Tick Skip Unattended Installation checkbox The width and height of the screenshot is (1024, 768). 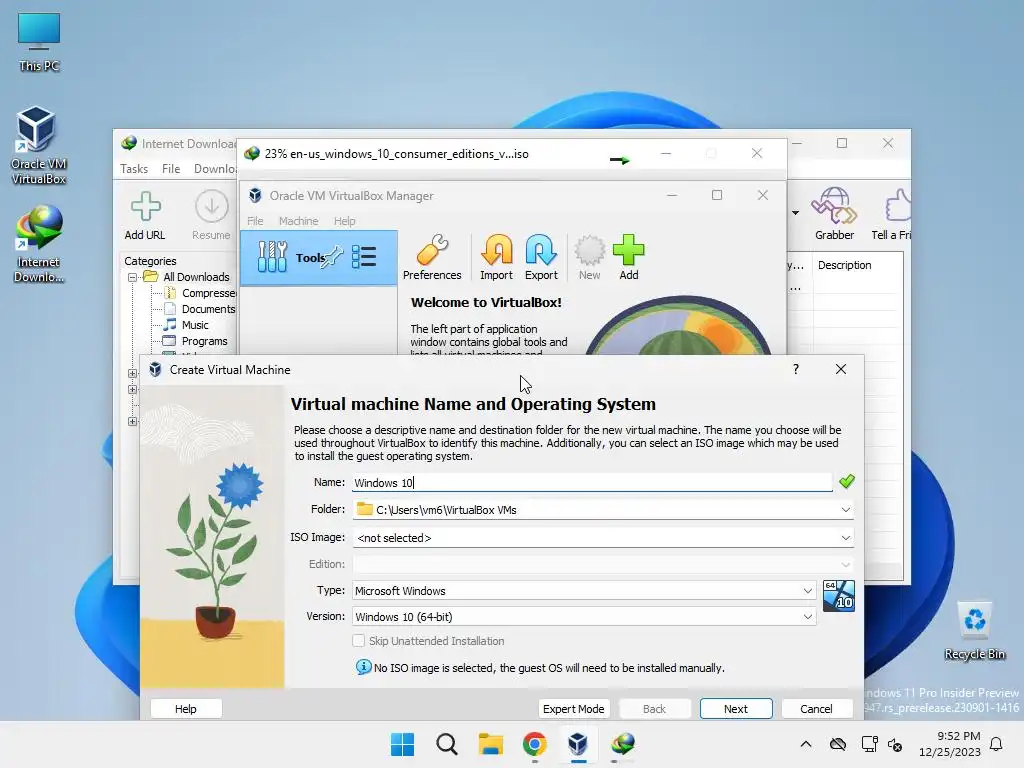pos(359,641)
